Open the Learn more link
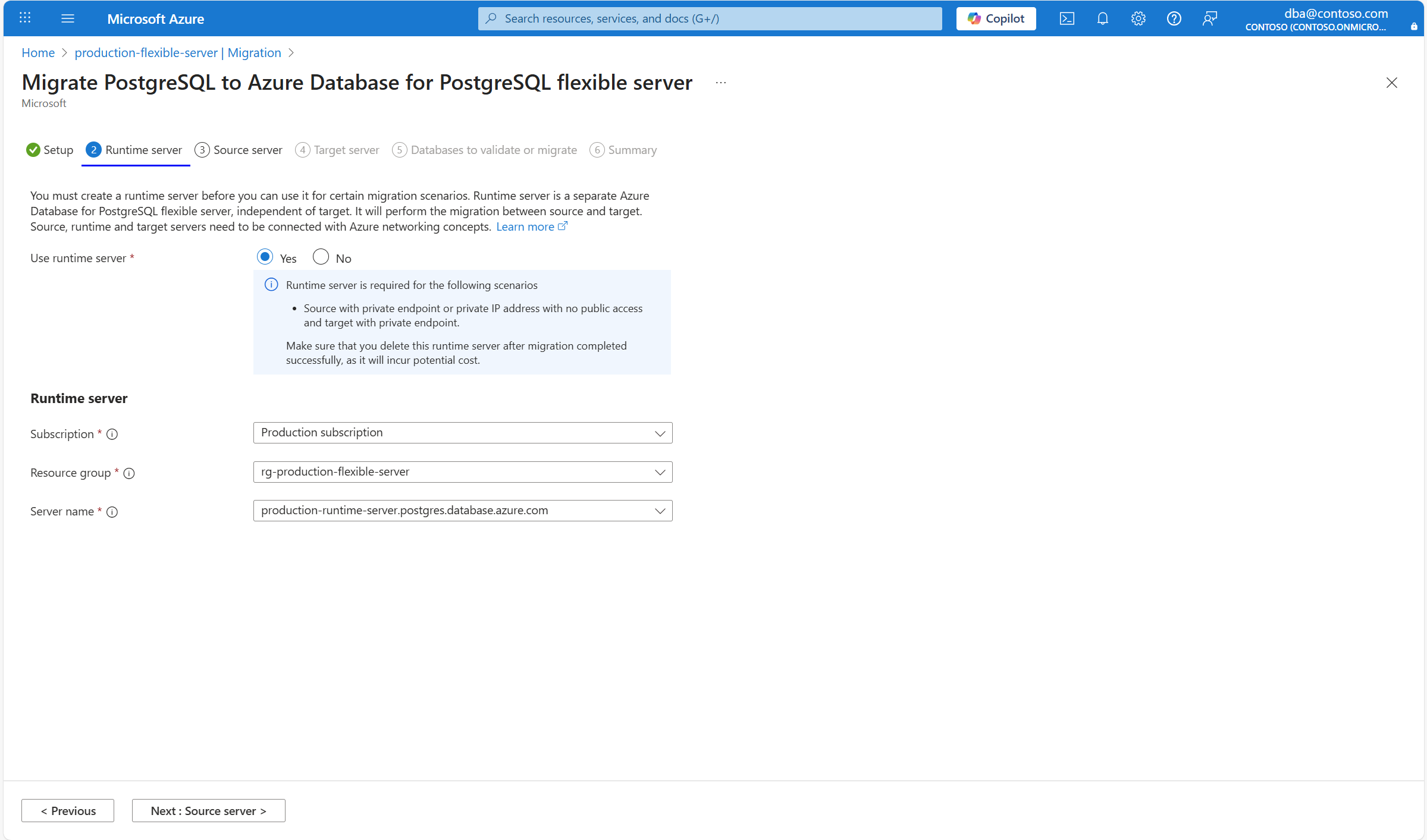 tap(526, 226)
